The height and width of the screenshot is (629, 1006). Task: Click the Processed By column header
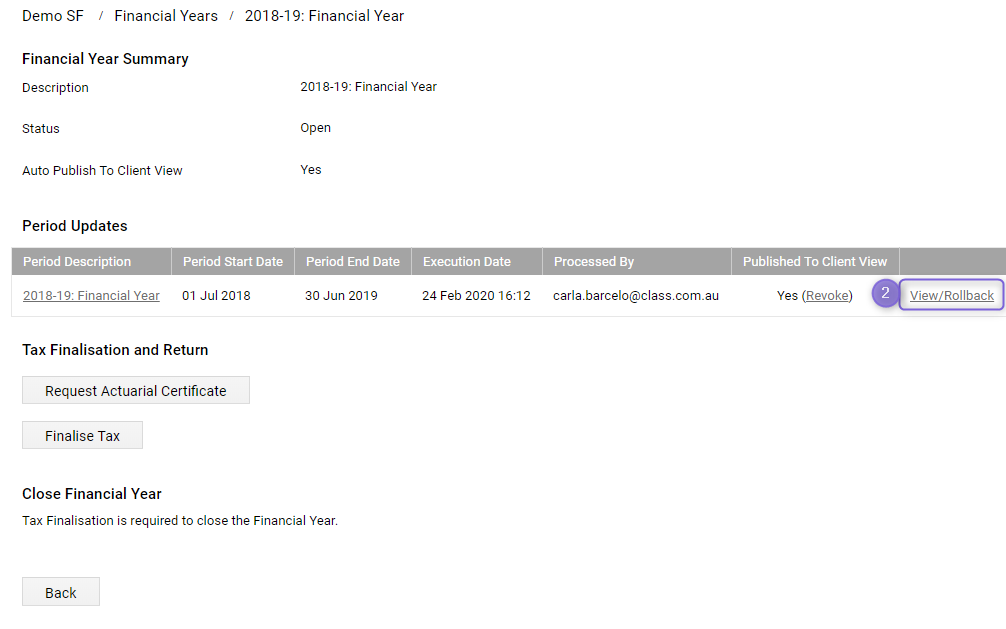coord(594,262)
